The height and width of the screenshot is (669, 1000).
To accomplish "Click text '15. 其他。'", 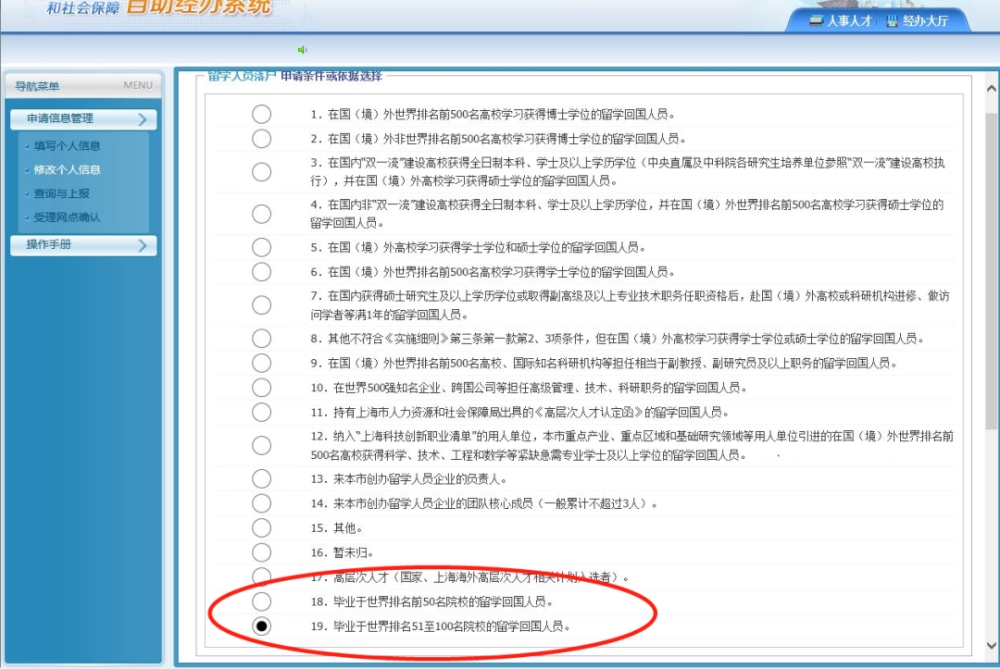I will (x=337, y=528).
